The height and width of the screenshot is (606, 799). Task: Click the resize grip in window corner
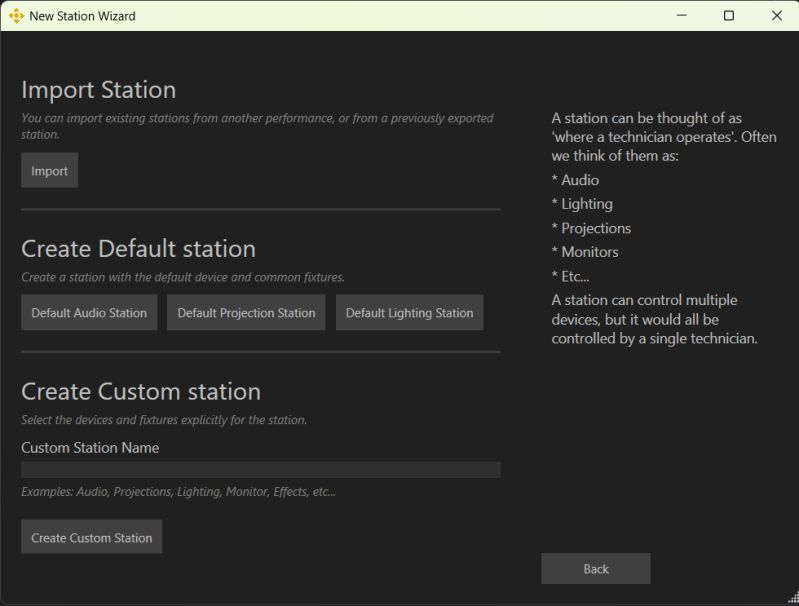click(793, 597)
